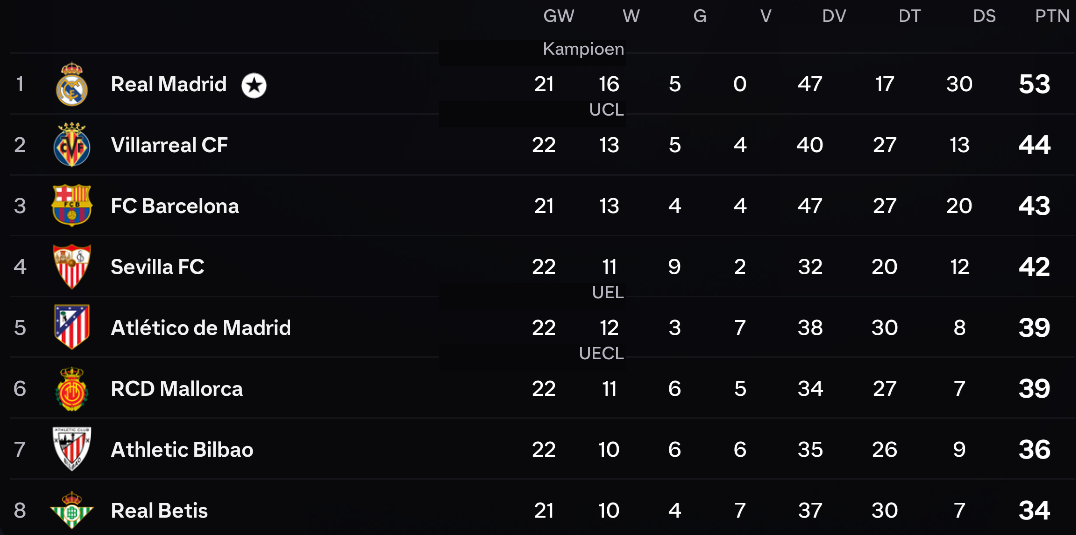1076x535 pixels.
Task: Click the Athletic Bilbao club crest
Action: [72, 449]
